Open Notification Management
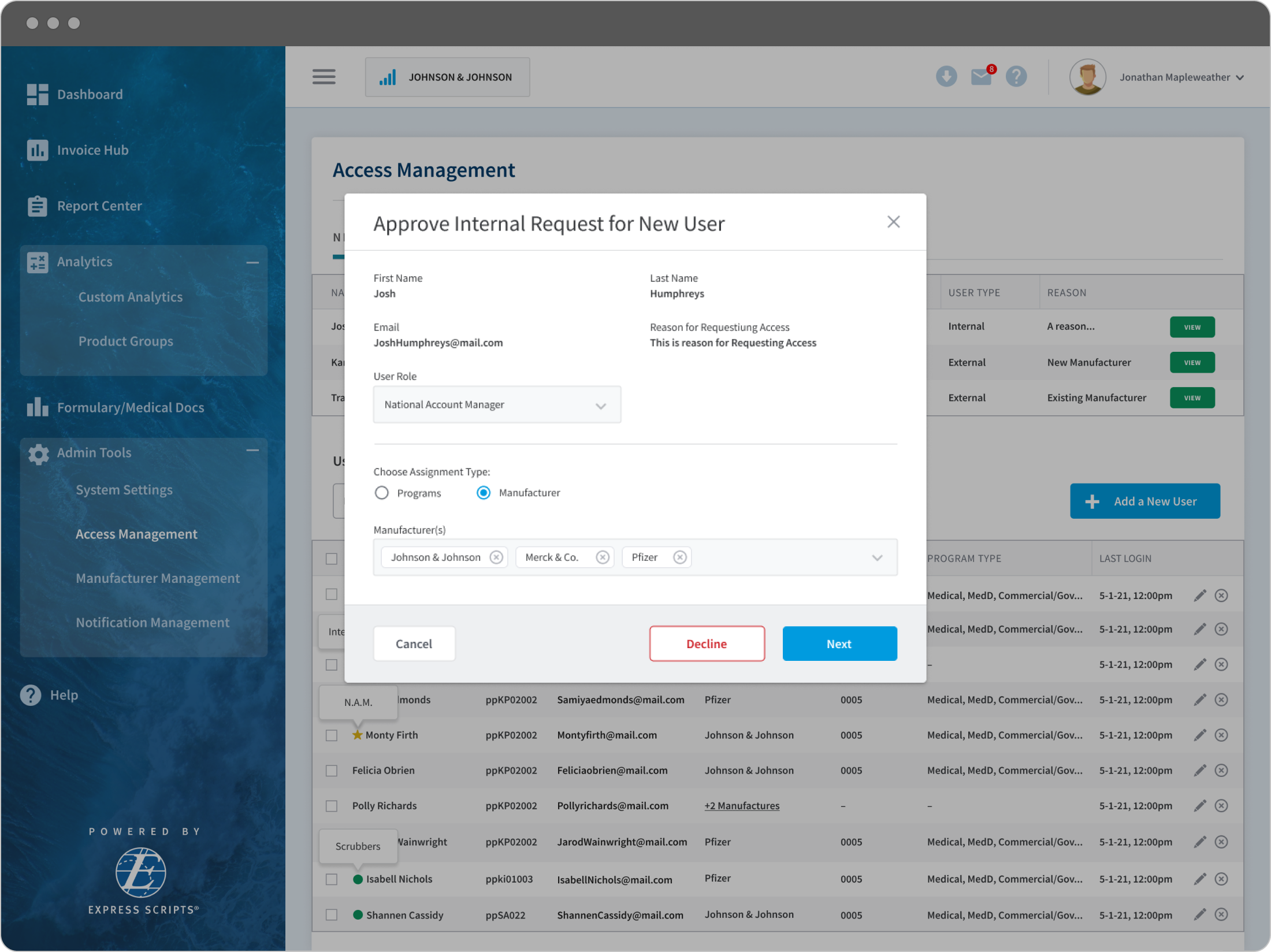The height and width of the screenshot is (952, 1271). tap(153, 623)
